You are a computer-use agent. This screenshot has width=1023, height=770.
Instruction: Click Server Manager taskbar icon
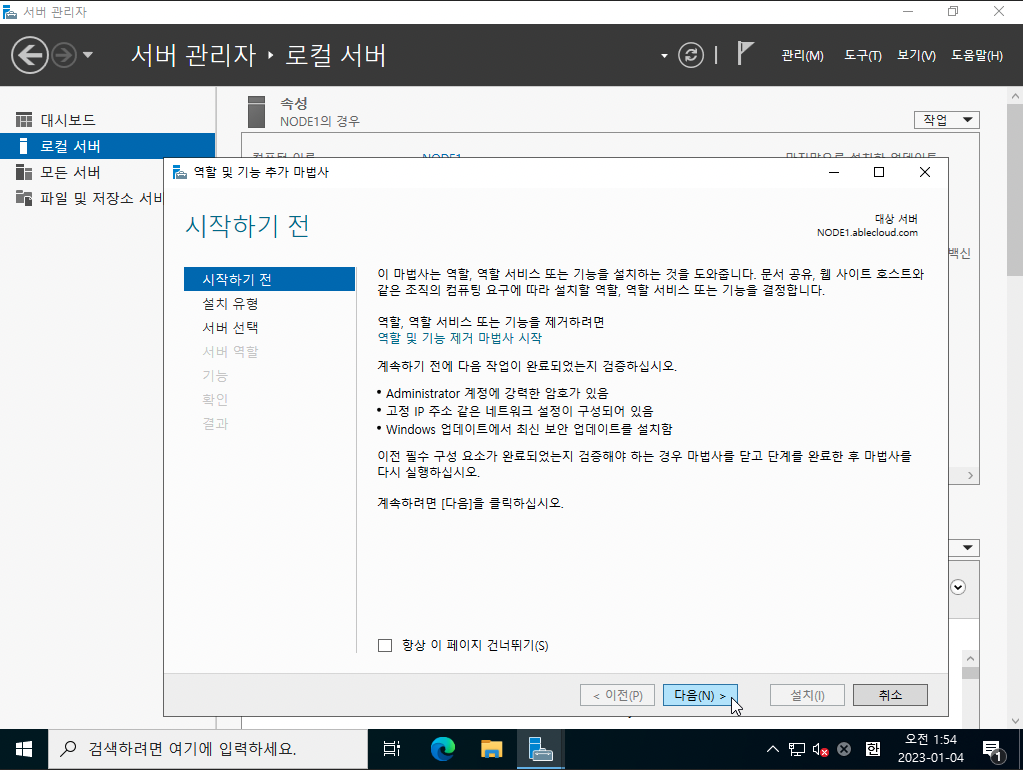coord(540,749)
